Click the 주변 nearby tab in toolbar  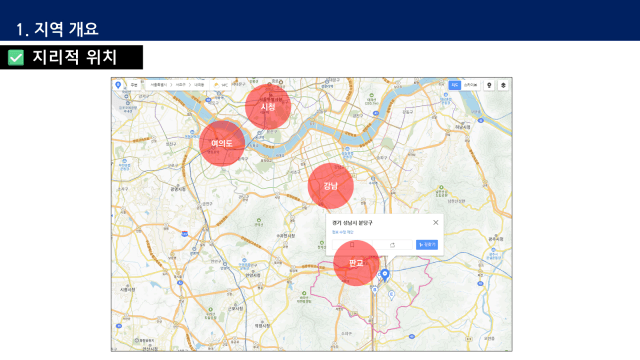click(x=134, y=85)
